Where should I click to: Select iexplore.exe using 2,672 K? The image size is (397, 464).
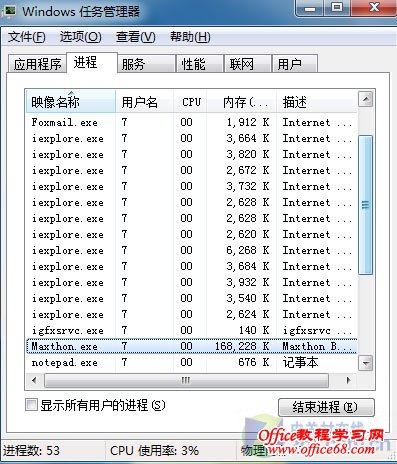pos(191,170)
